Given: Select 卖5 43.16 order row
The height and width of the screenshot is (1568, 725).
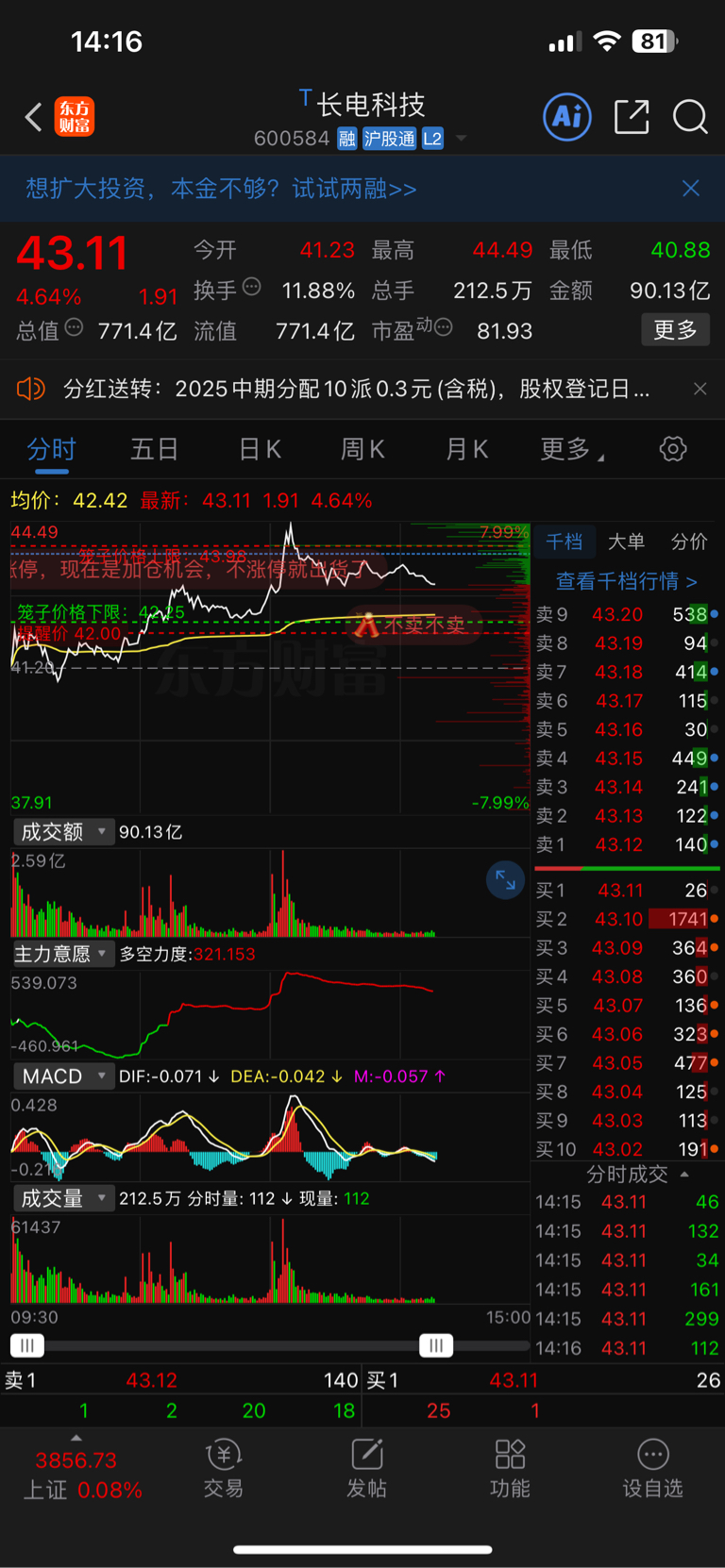Looking at the screenshot, I should [x=627, y=729].
